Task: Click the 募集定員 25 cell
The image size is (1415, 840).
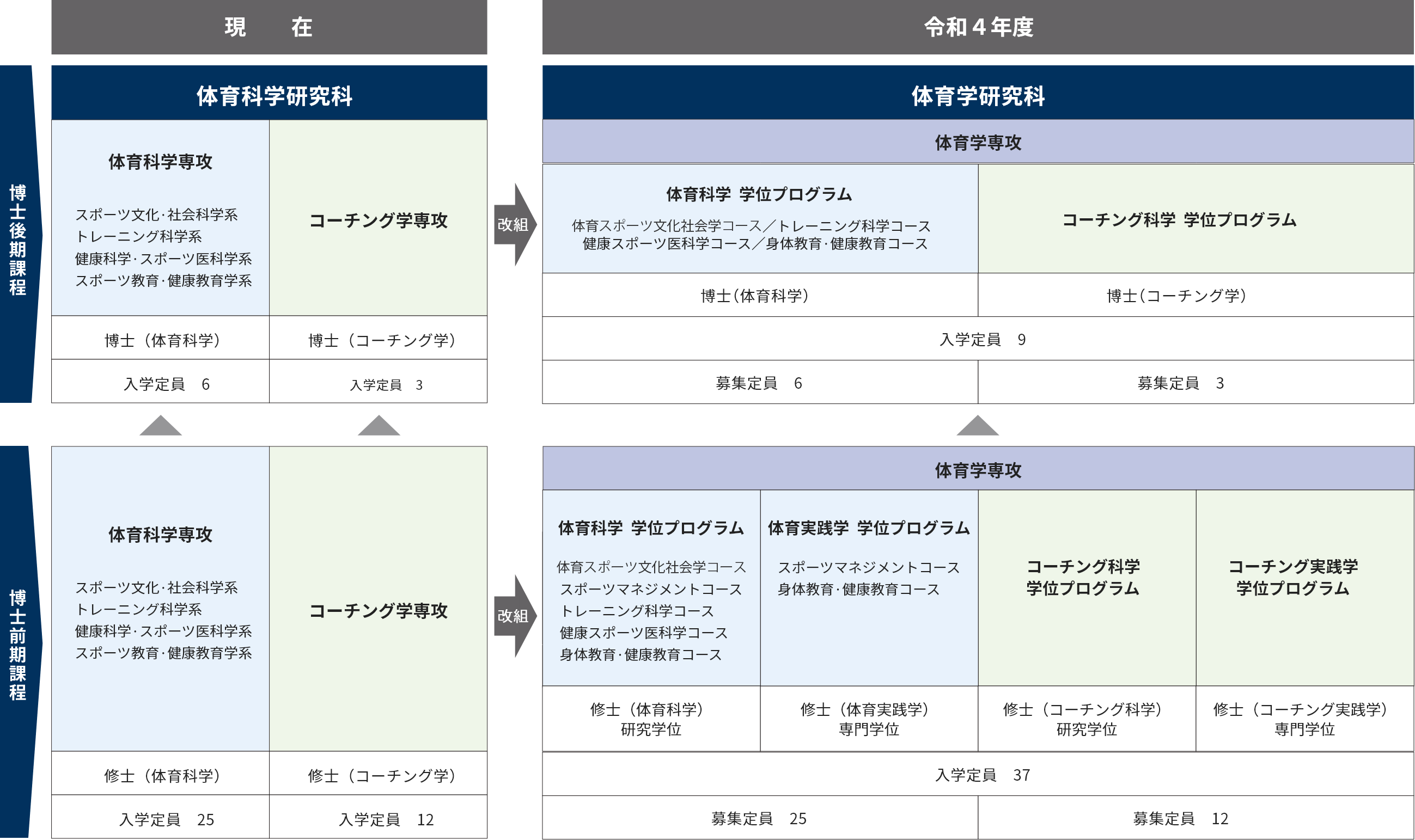Action: 760,817
